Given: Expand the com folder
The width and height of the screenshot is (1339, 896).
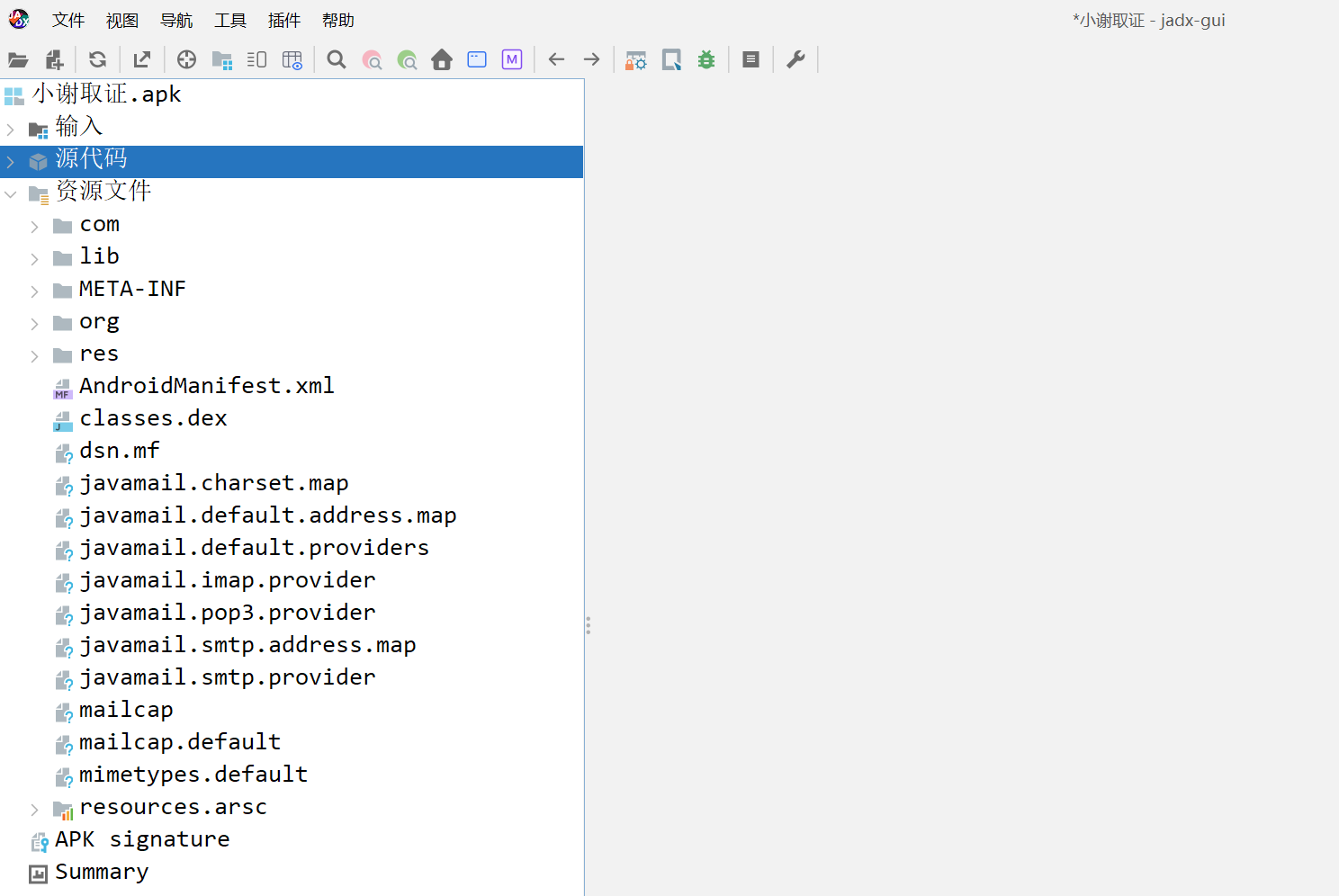Looking at the screenshot, I should point(34,227).
